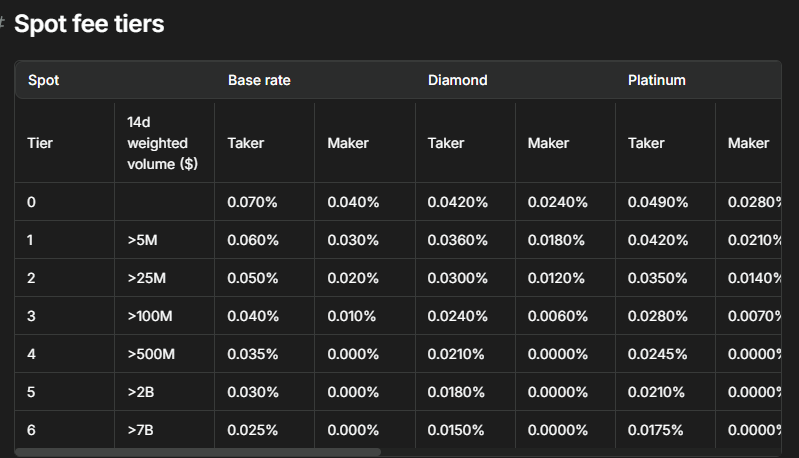The width and height of the screenshot is (799, 458).
Task: Click the '>5M' volume cell
Action: pos(142,240)
